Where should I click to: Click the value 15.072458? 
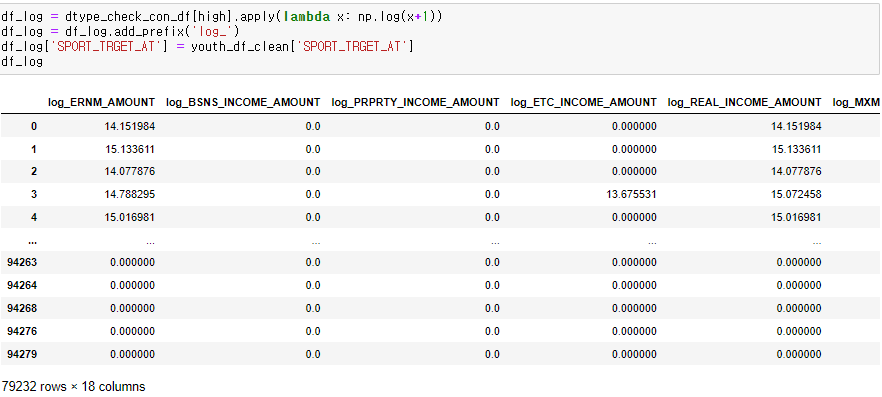796,195
